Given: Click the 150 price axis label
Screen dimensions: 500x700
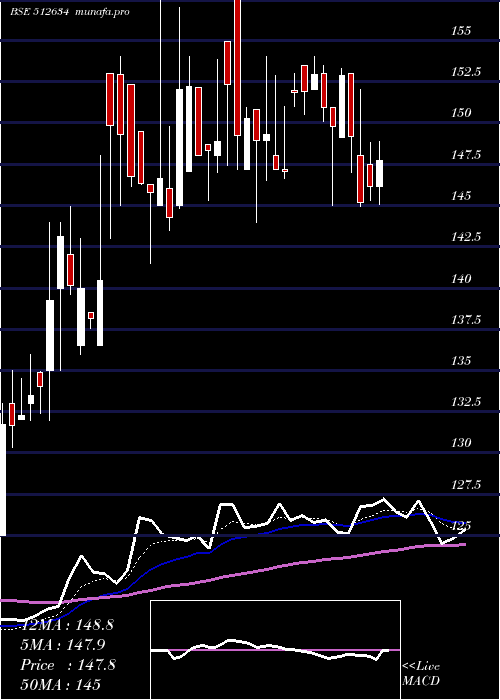Looking at the screenshot, I should click(x=461, y=113).
